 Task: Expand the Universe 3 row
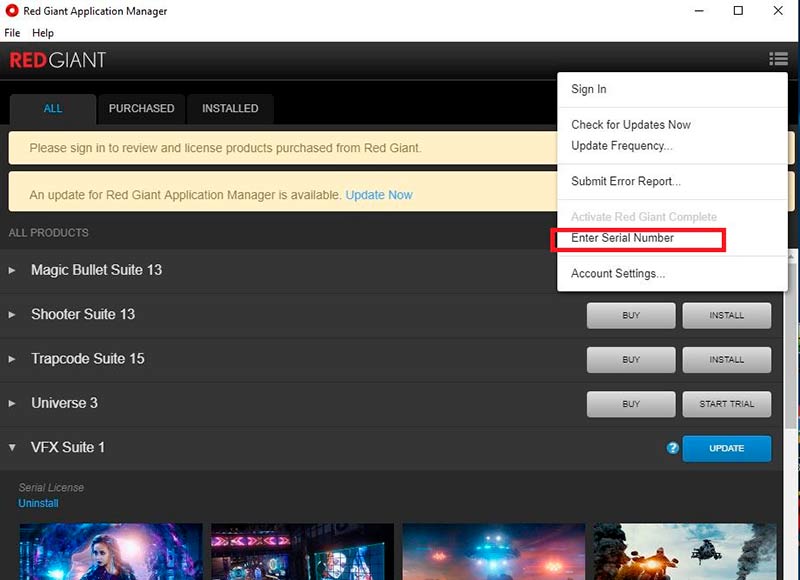tap(12, 404)
